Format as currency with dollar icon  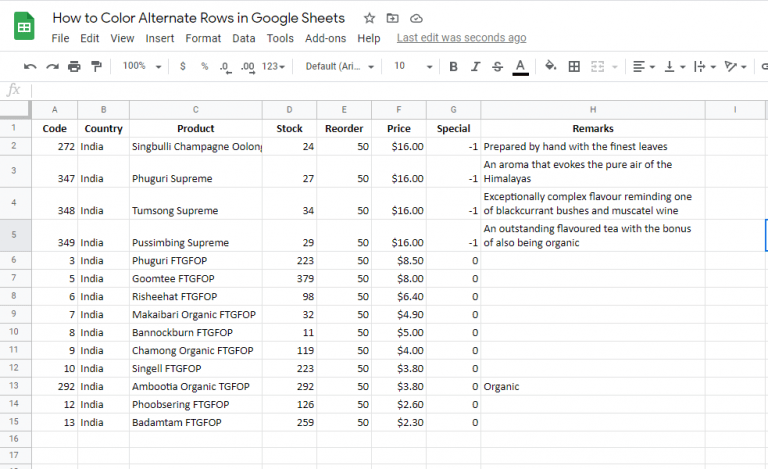183,66
